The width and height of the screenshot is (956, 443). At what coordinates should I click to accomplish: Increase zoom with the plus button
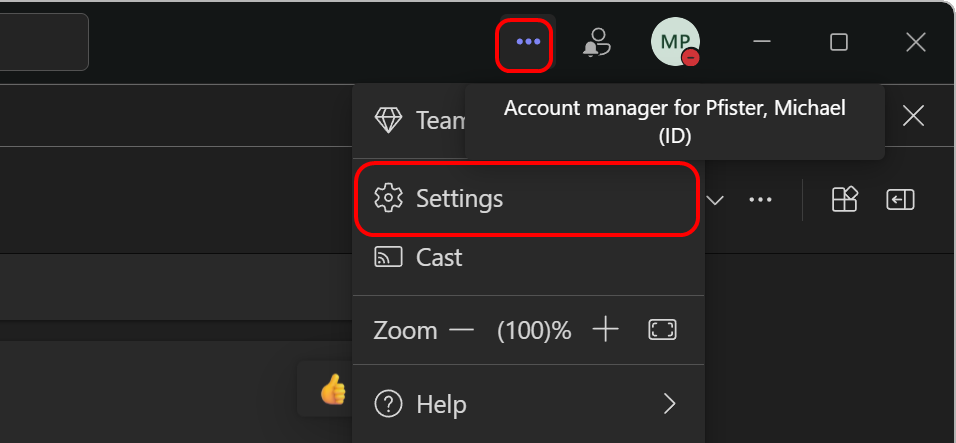tap(605, 330)
